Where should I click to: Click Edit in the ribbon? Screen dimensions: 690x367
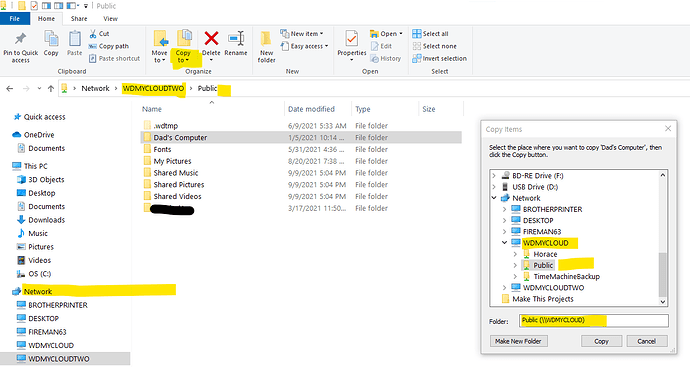[381, 46]
